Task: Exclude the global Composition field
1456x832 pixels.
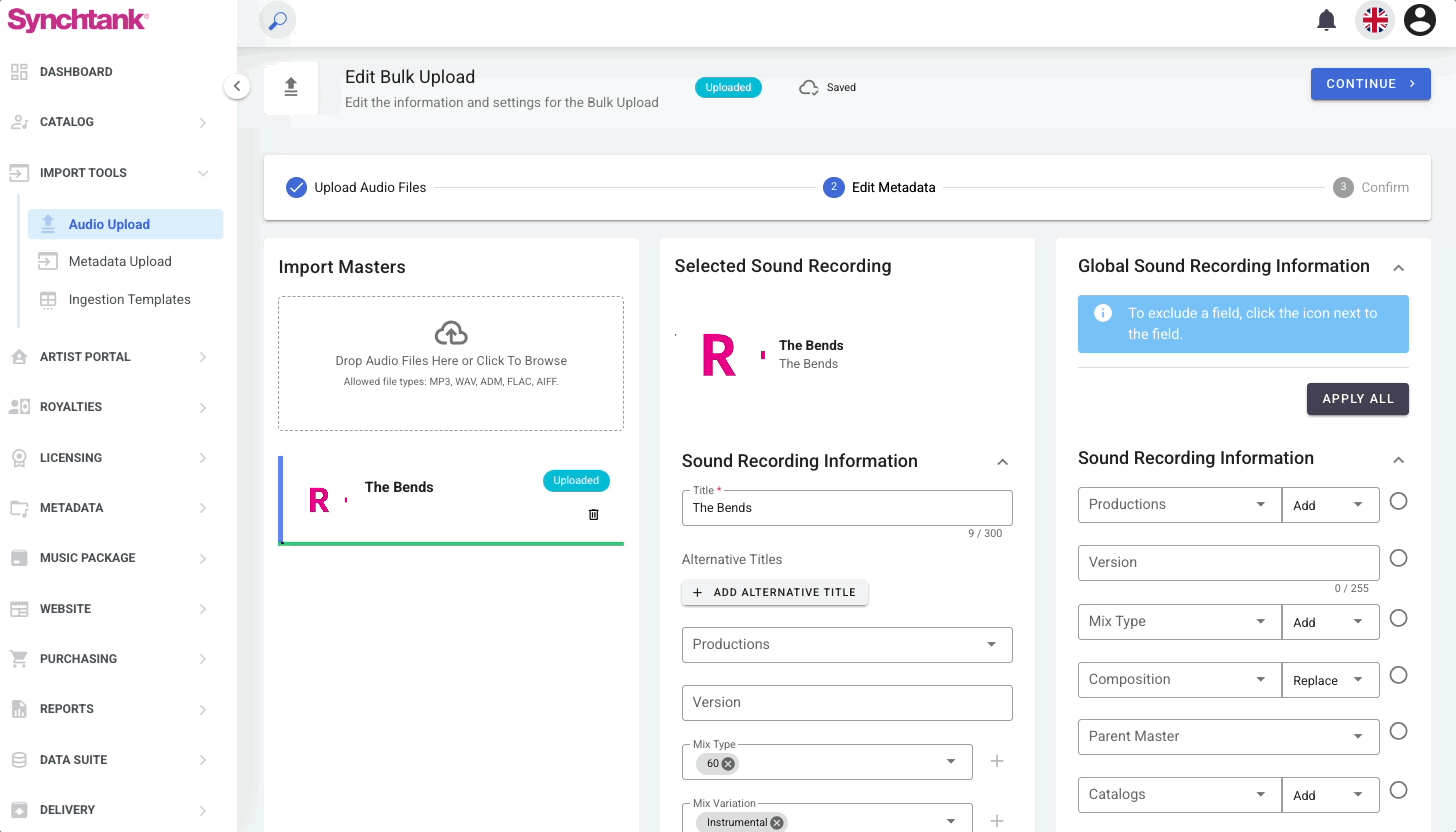Action: click(1399, 675)
